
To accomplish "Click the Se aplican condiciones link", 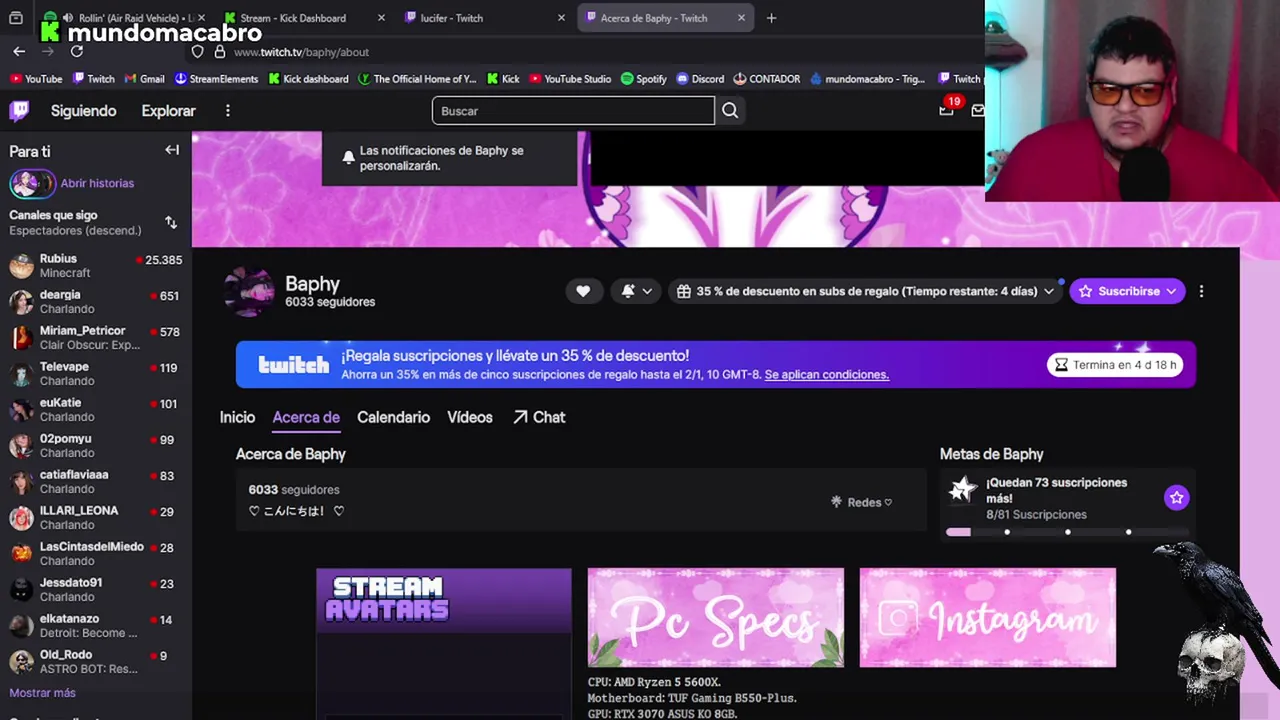I will point(827,374).
